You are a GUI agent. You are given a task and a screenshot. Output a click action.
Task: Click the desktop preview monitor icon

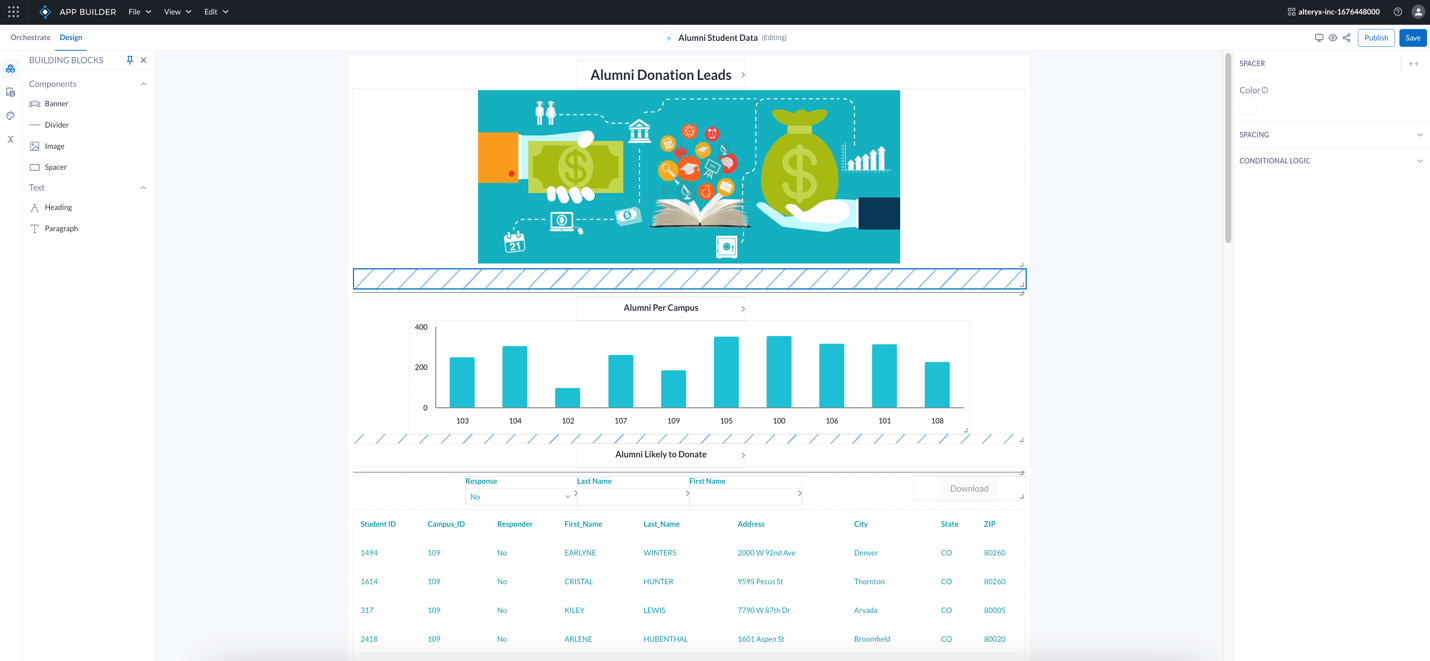[x=1319, y=38]
